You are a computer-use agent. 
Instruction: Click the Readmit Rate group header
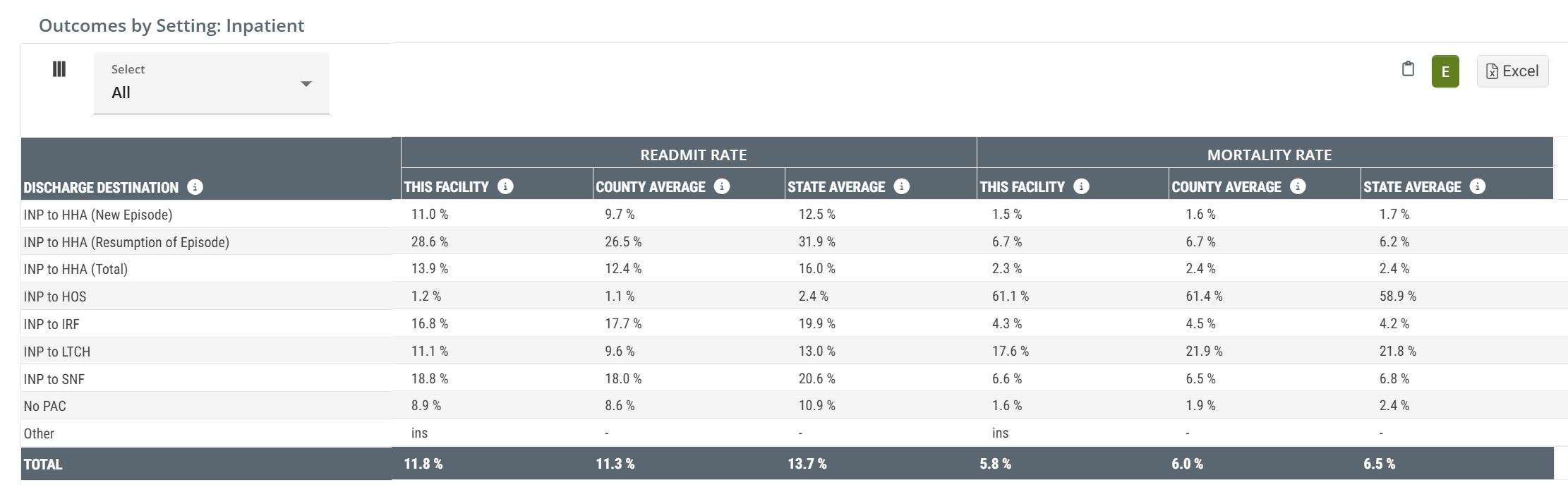point(693,155)
